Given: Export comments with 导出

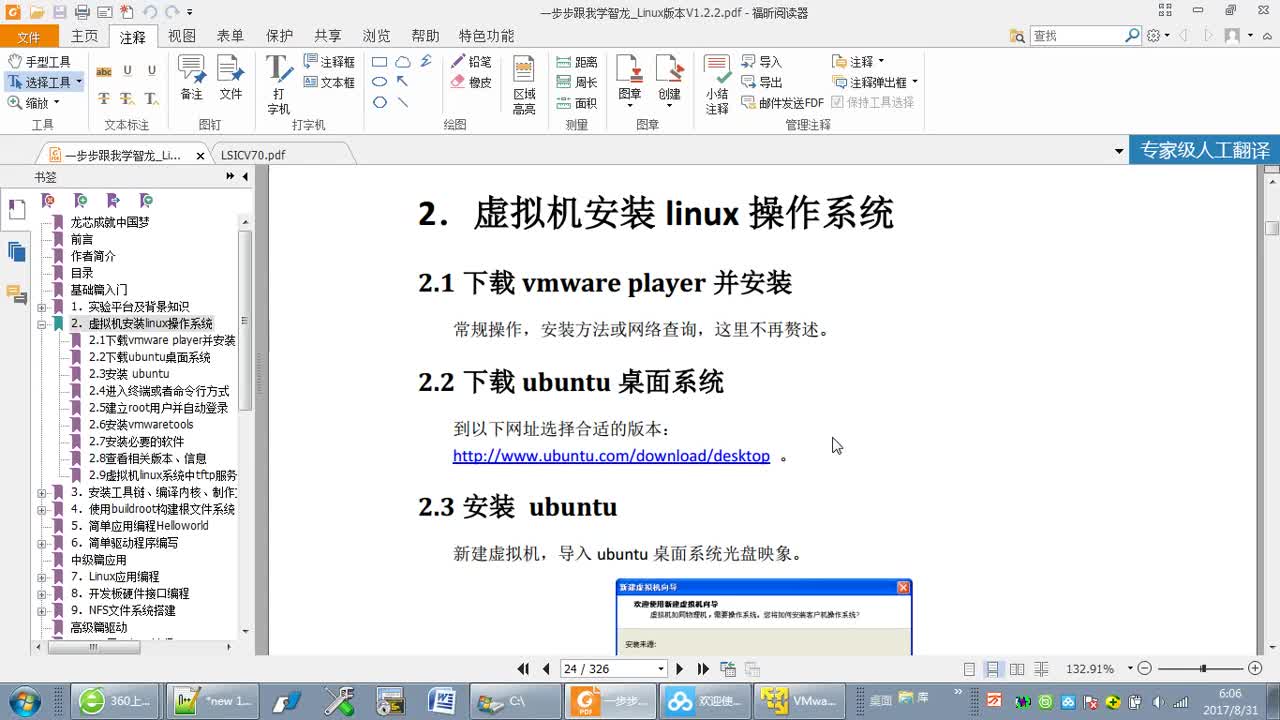Looking at the screenshot, I should (x=762, y=82).
